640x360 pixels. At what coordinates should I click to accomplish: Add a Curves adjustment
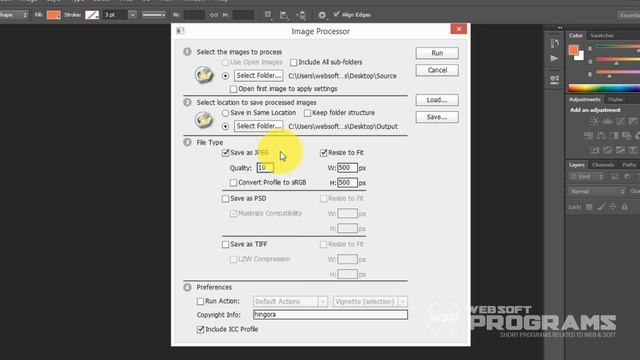620,121
